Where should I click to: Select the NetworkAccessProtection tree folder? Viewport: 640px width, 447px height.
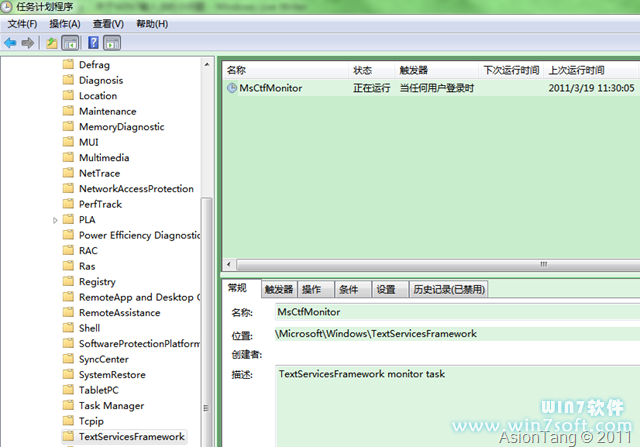(x=136, y=189)
